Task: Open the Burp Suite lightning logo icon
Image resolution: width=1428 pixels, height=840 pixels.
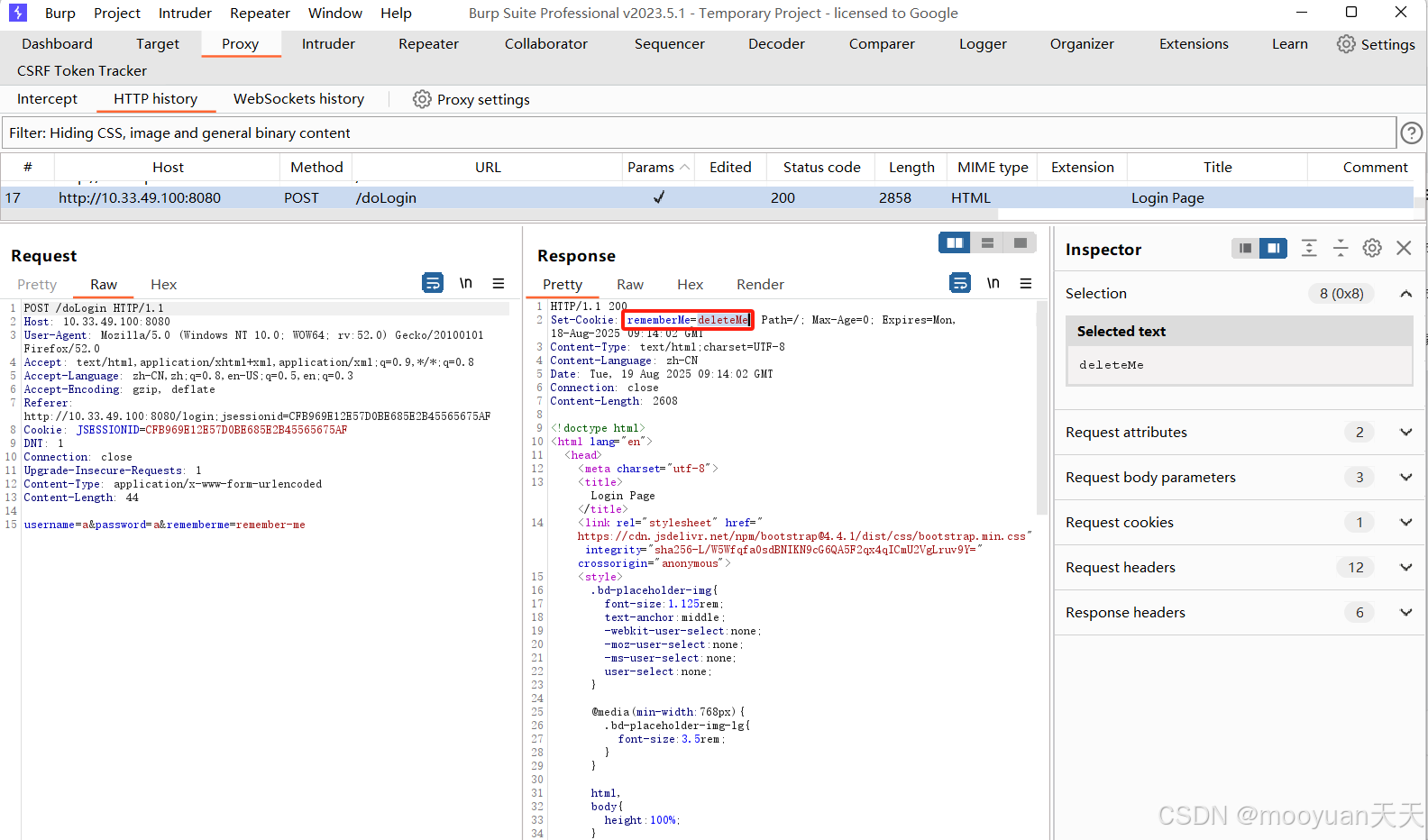Action: click(18, 13)
